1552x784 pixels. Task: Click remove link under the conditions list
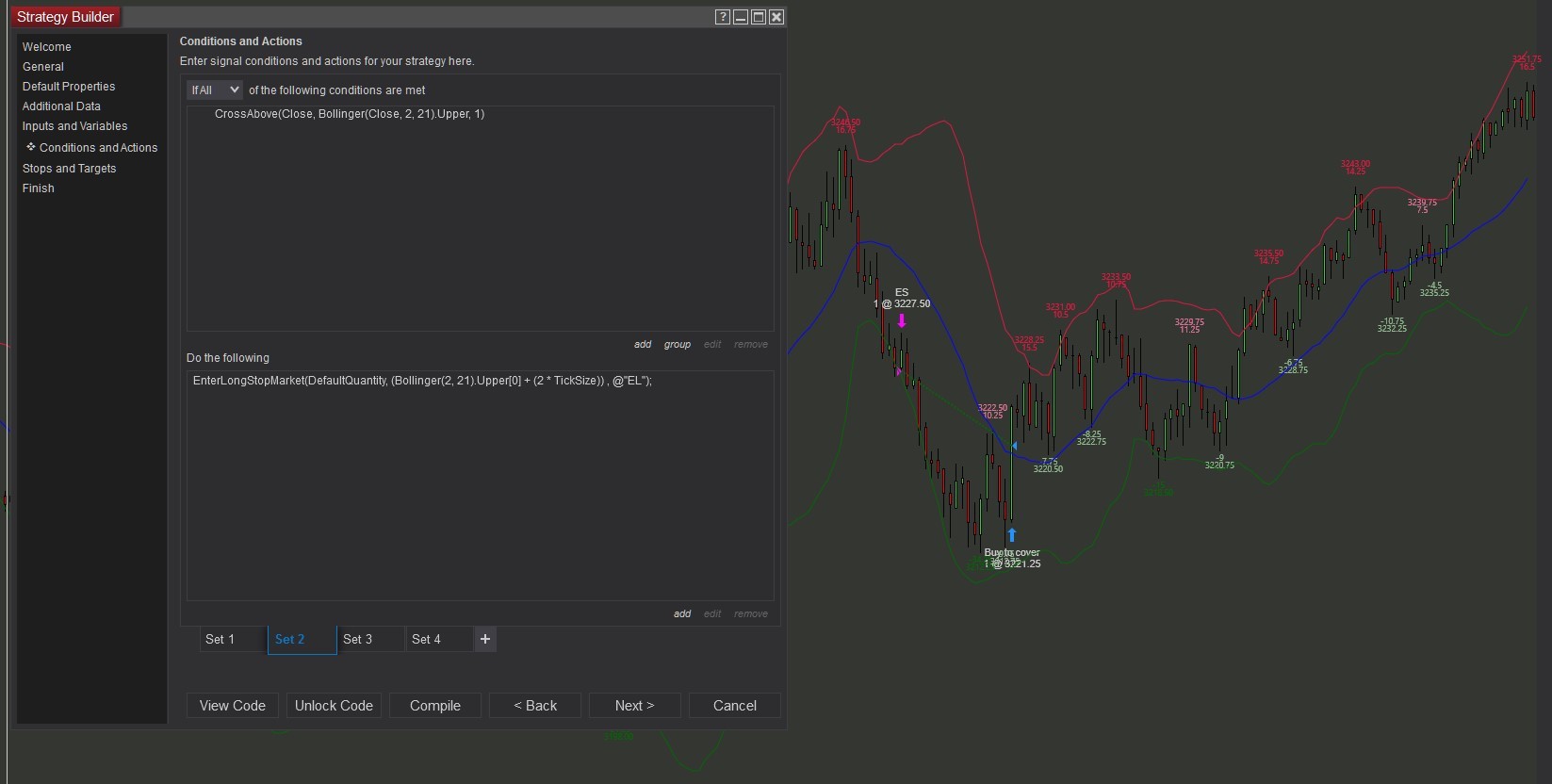click(751, 345)
